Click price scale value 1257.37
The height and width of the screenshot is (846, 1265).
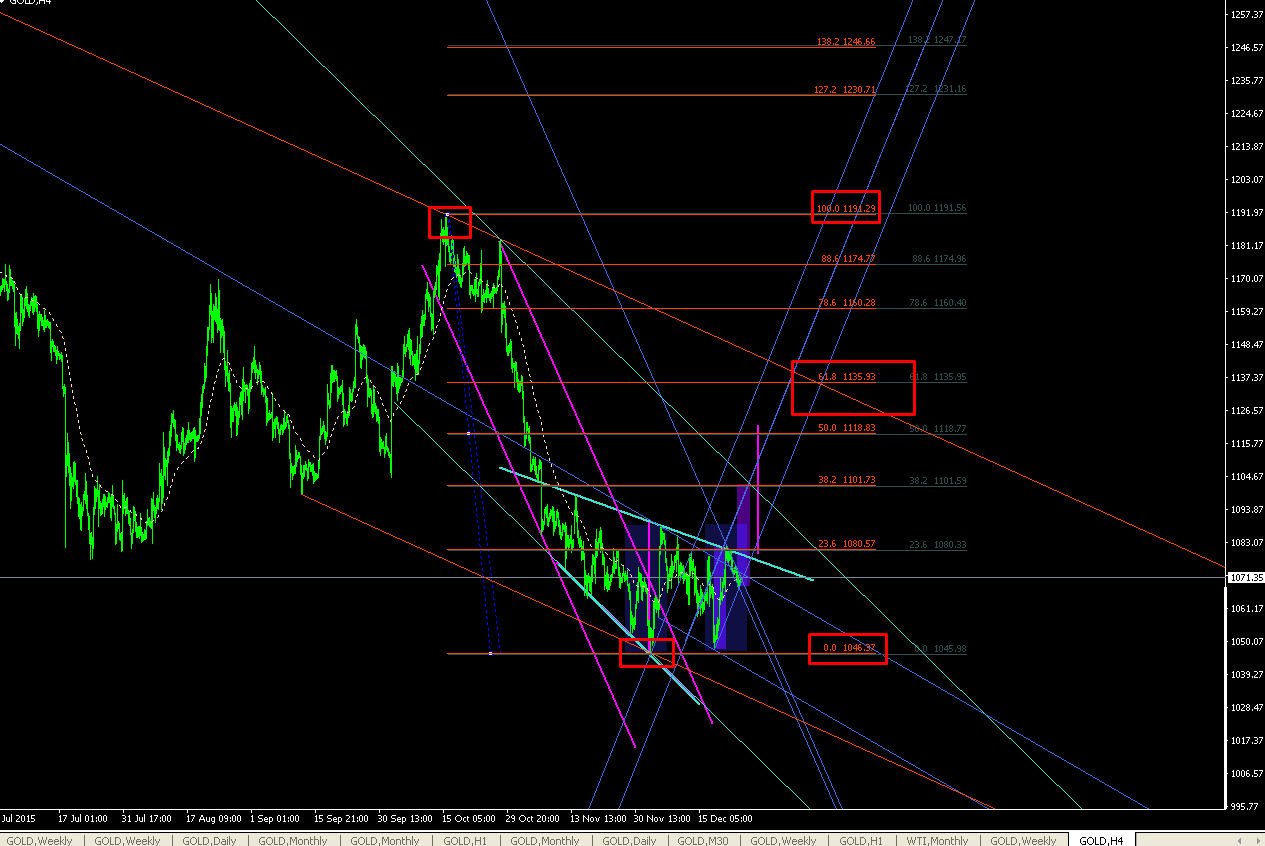(1246, 14)
